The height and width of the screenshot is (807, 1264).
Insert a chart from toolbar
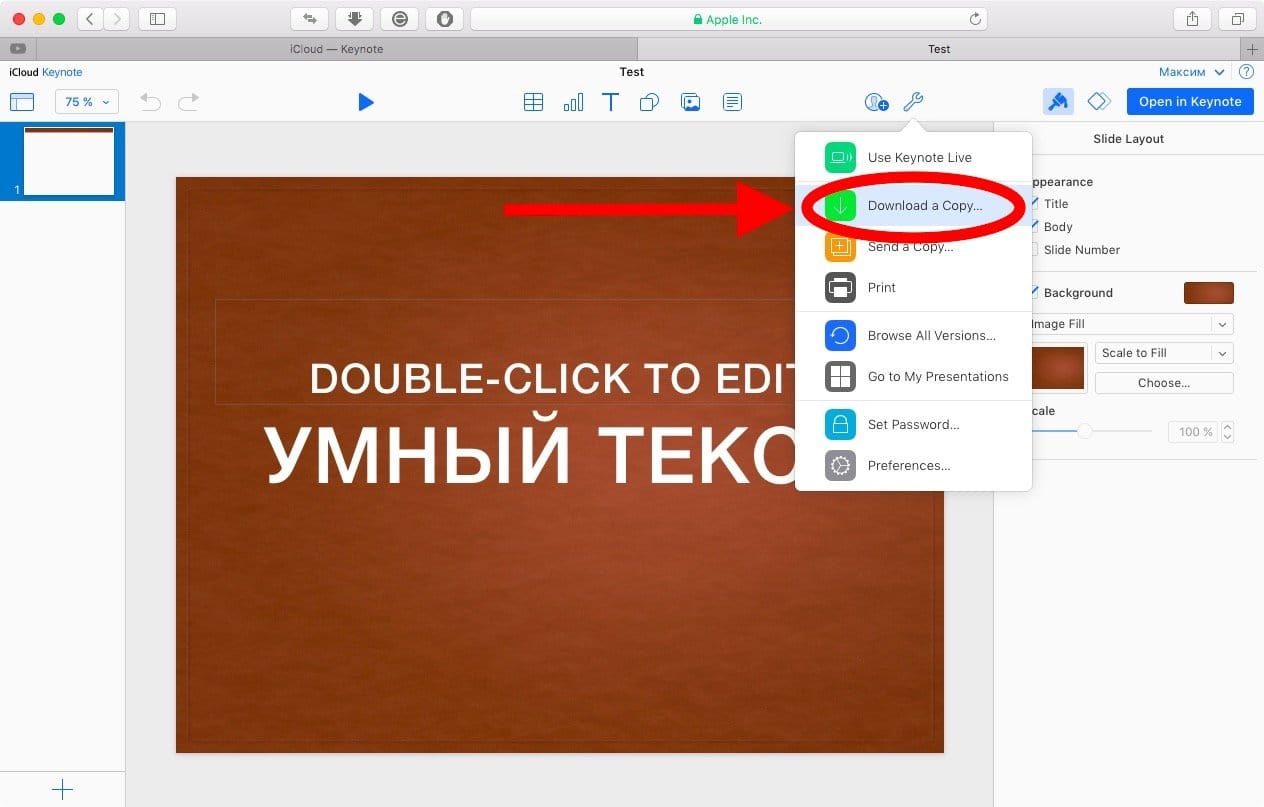(x=573, y=102)
